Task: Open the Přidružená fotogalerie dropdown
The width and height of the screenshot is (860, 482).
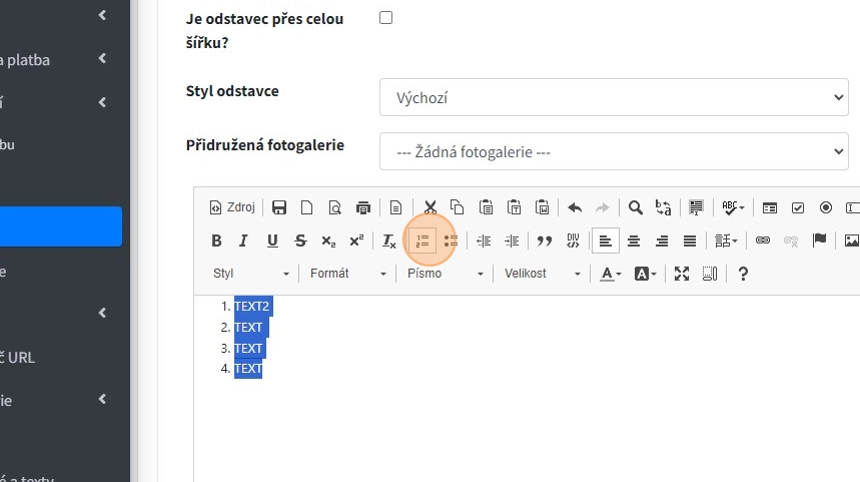Action: click(614, 152)
